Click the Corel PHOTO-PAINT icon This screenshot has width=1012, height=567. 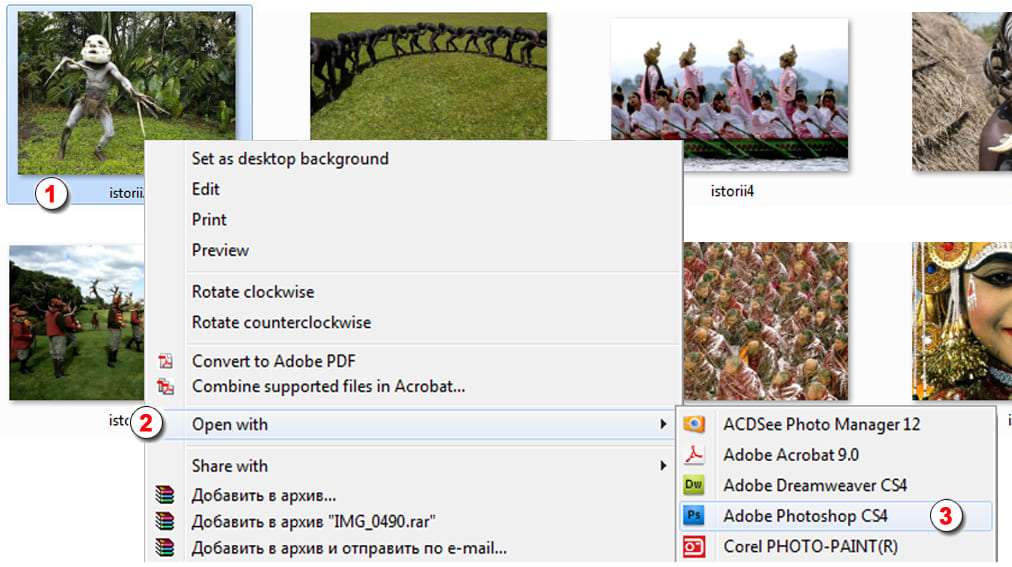click(x=694, y=547)
